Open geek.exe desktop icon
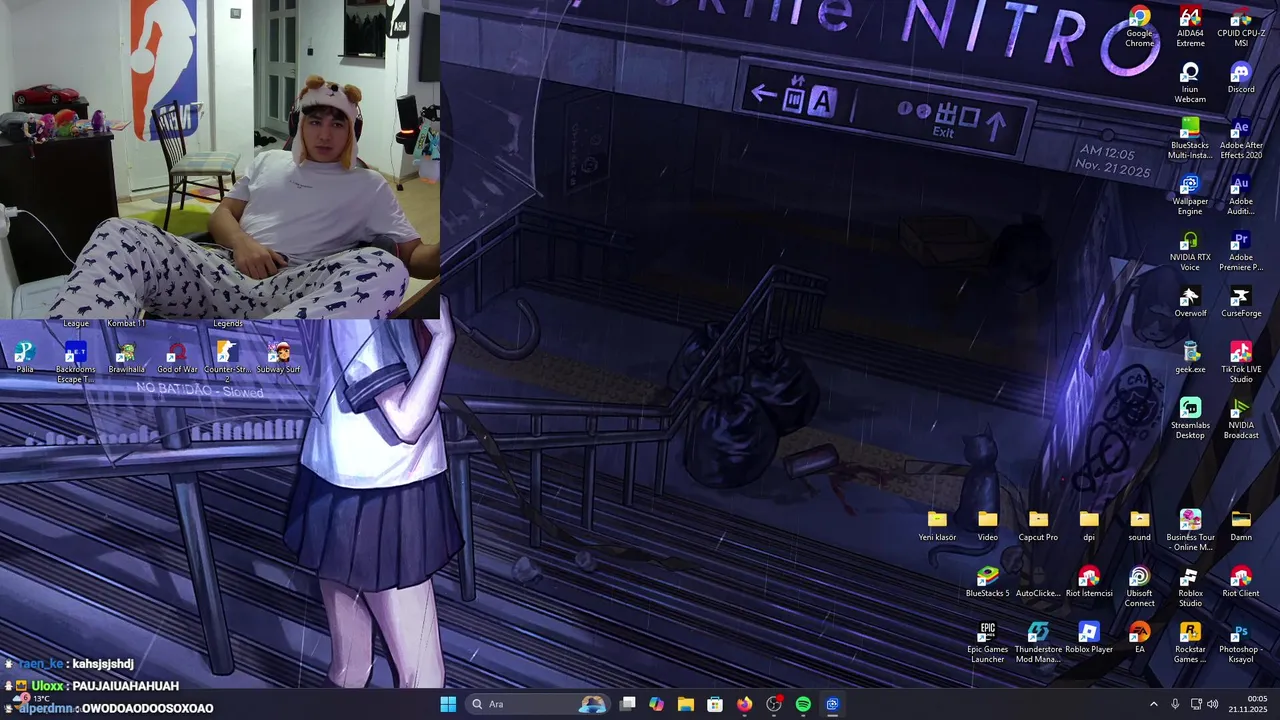Viewport: 1280px width, 720px height. [1190, 358]
